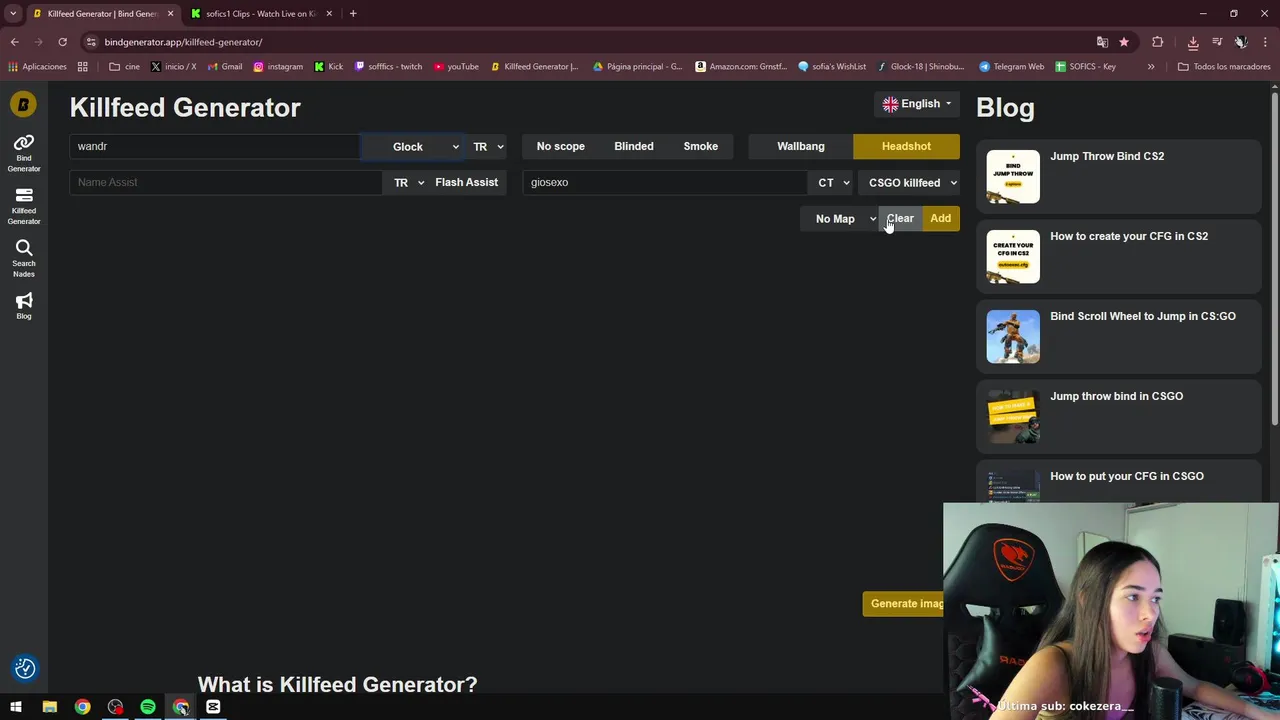The width and height of the screenshot is (1280, 720).
Task: Open Jump throw bind in CSGO article
Action: click(x=1119, y=416)
